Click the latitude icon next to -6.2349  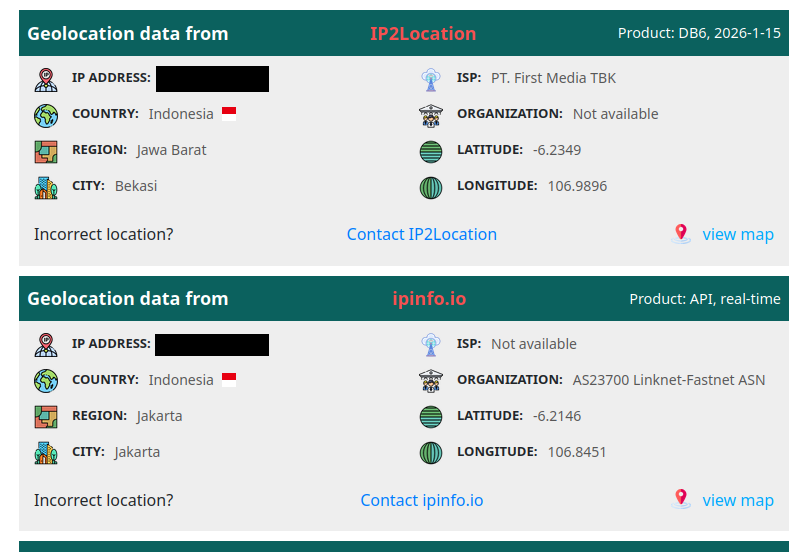tap(430, 151)
